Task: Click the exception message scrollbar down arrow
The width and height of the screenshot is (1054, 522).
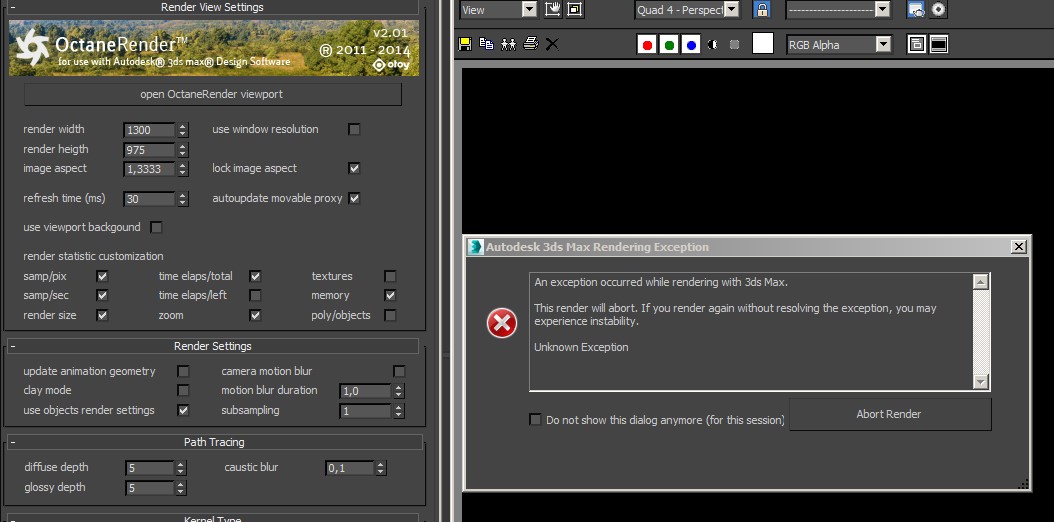Action: [981, 382]
